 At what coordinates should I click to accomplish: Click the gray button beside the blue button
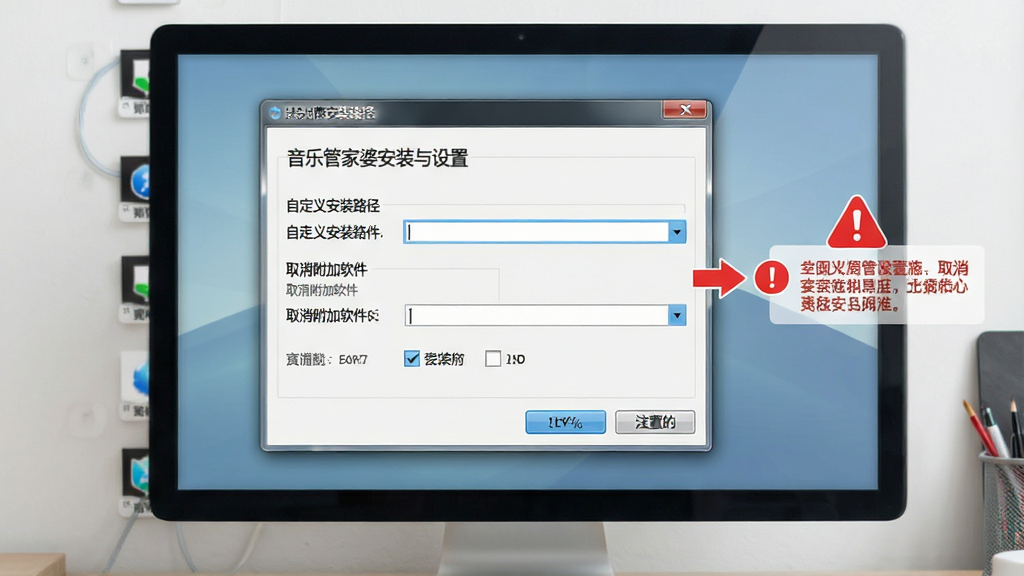655,423
